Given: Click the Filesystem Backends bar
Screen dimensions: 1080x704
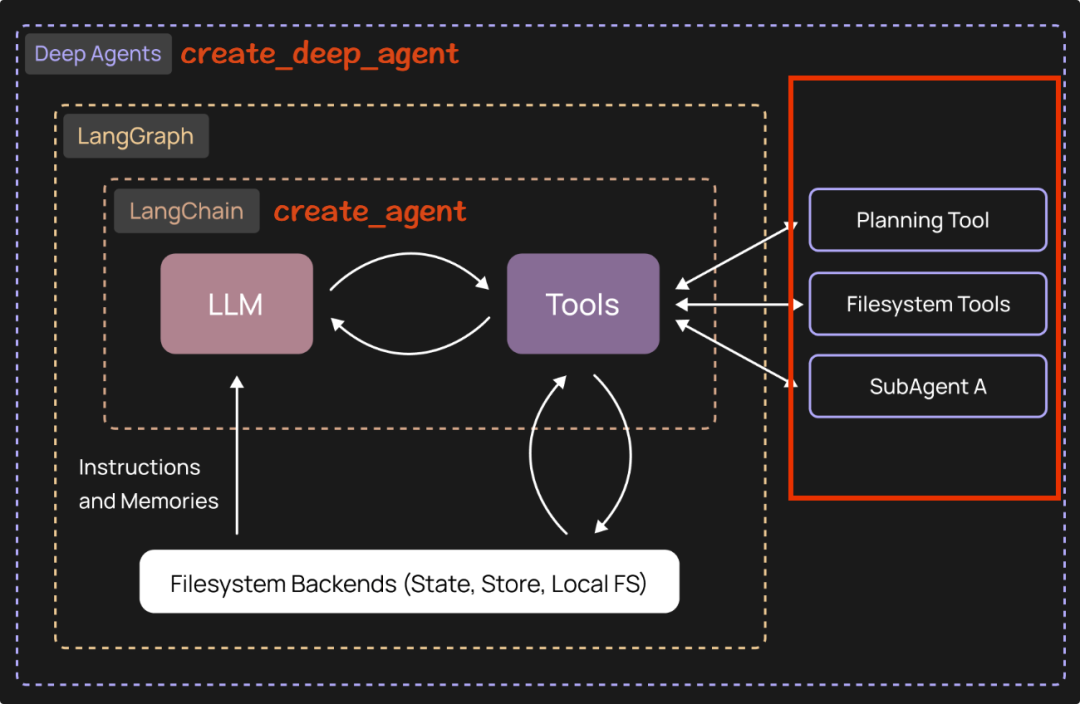Looking at the screenshot, I should [409, 582].
